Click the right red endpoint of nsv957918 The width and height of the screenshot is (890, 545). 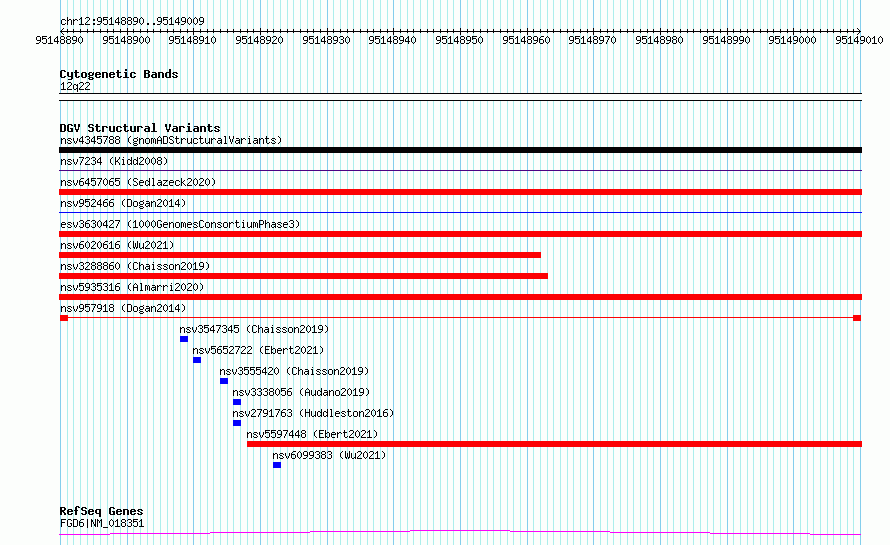(x=857, y=318)
